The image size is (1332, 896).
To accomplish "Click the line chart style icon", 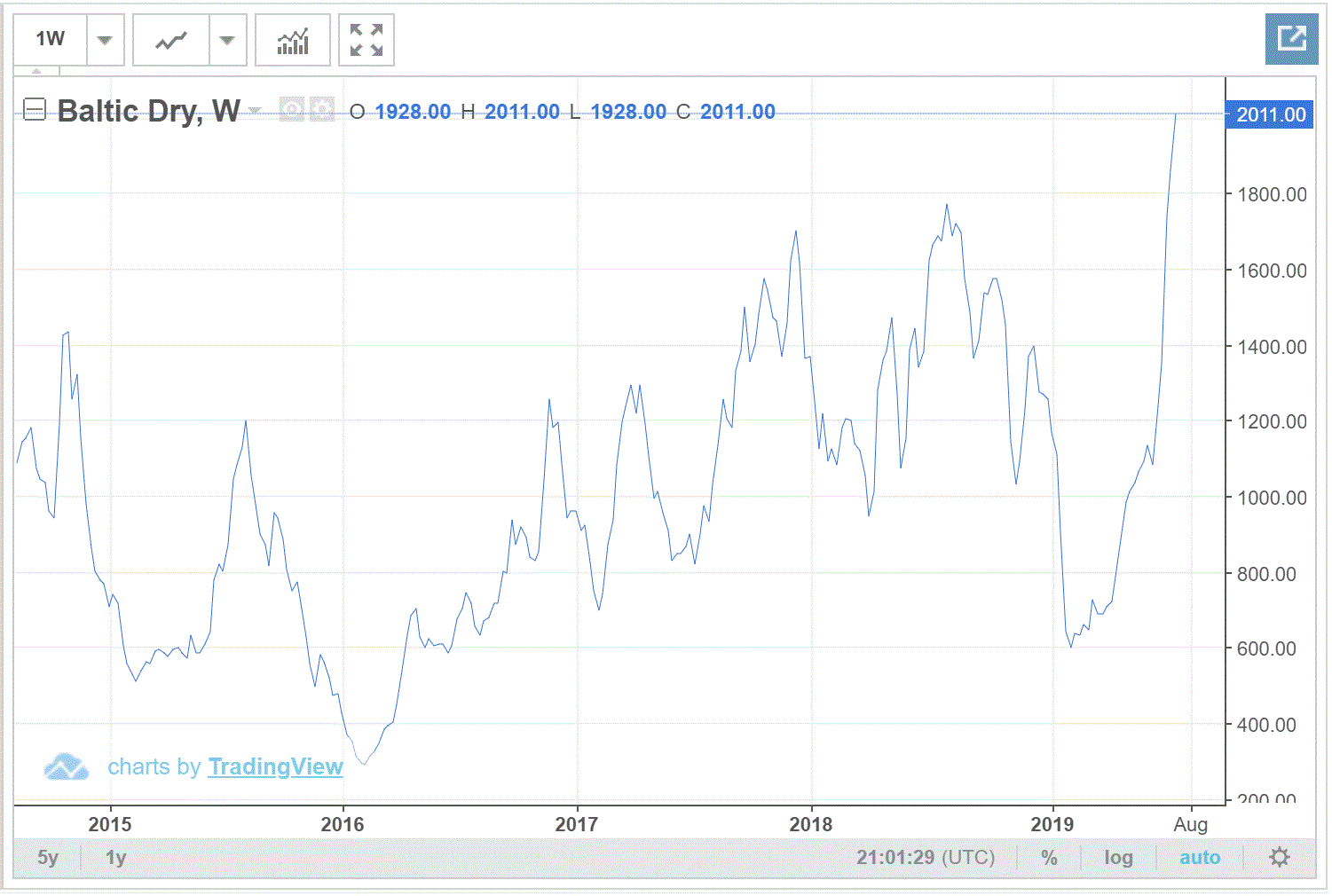I will 171,41.
